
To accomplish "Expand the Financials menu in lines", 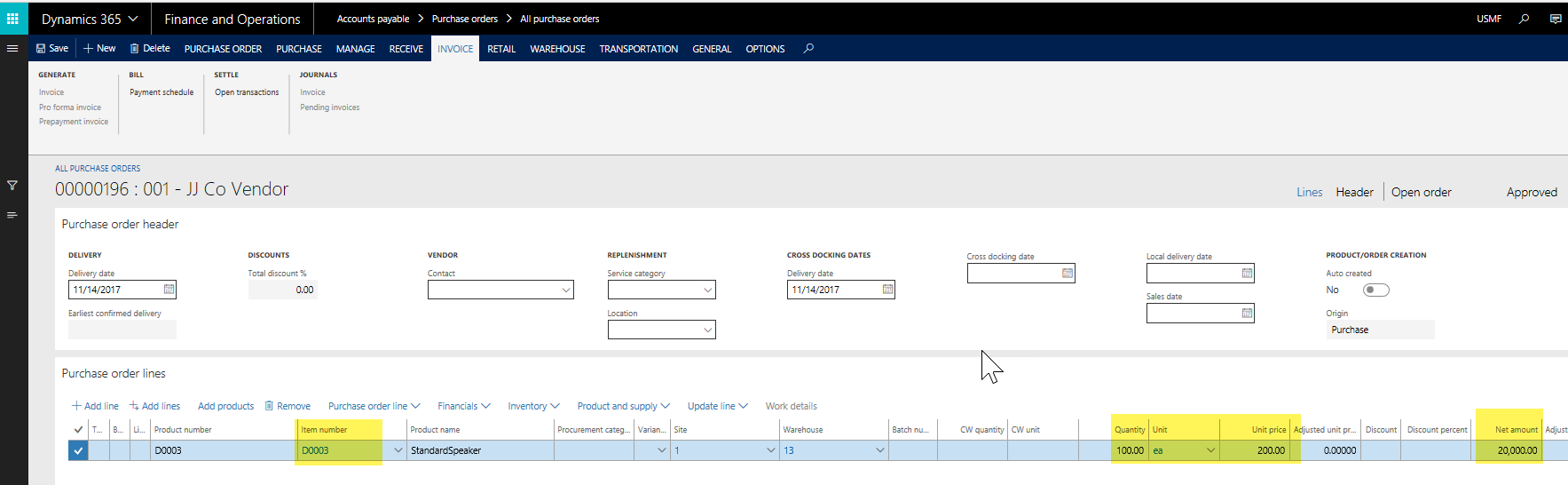I will (463, 406).
